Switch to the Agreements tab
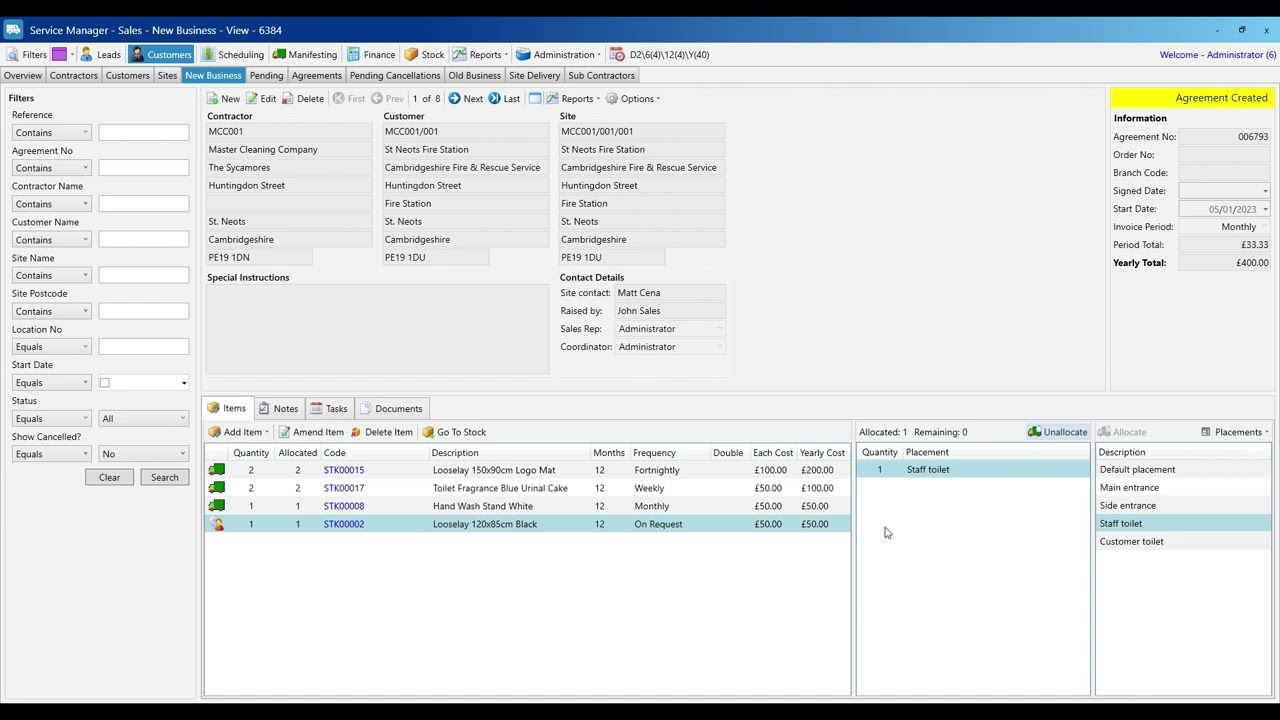1280x720 pixels. [x=317, y=75]
